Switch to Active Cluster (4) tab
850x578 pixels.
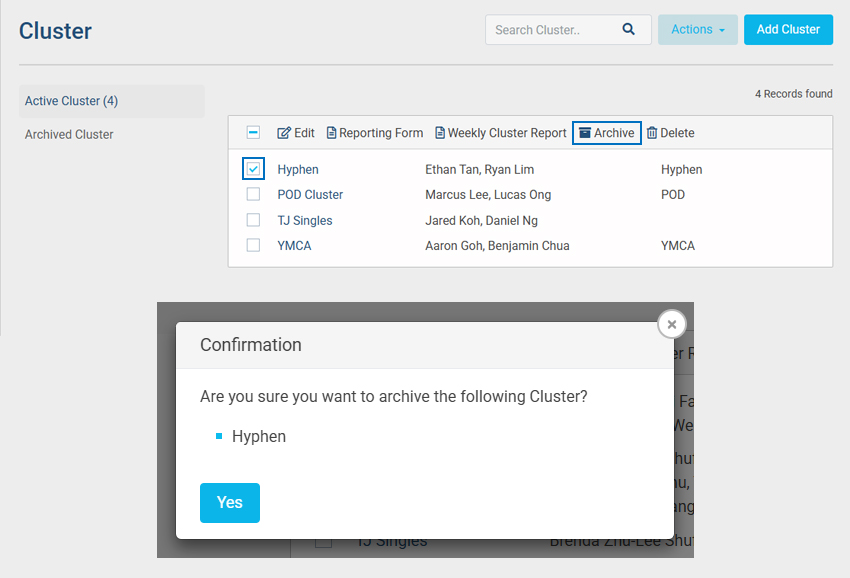coord(71,101)
